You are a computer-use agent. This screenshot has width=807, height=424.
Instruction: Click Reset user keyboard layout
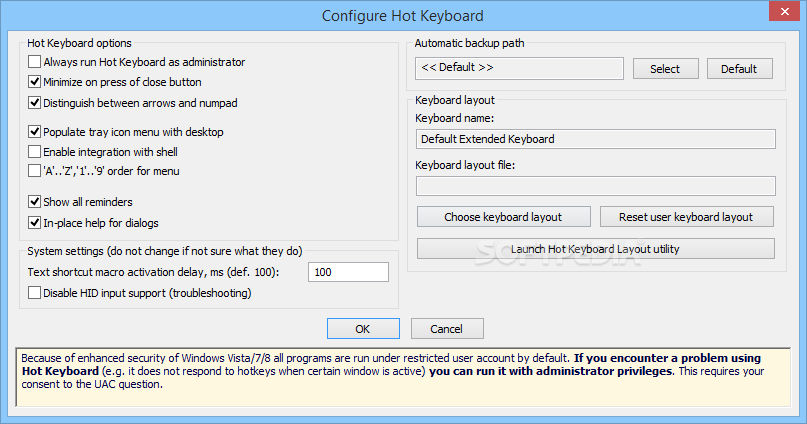pyautogui.click(x=687, y=217)
